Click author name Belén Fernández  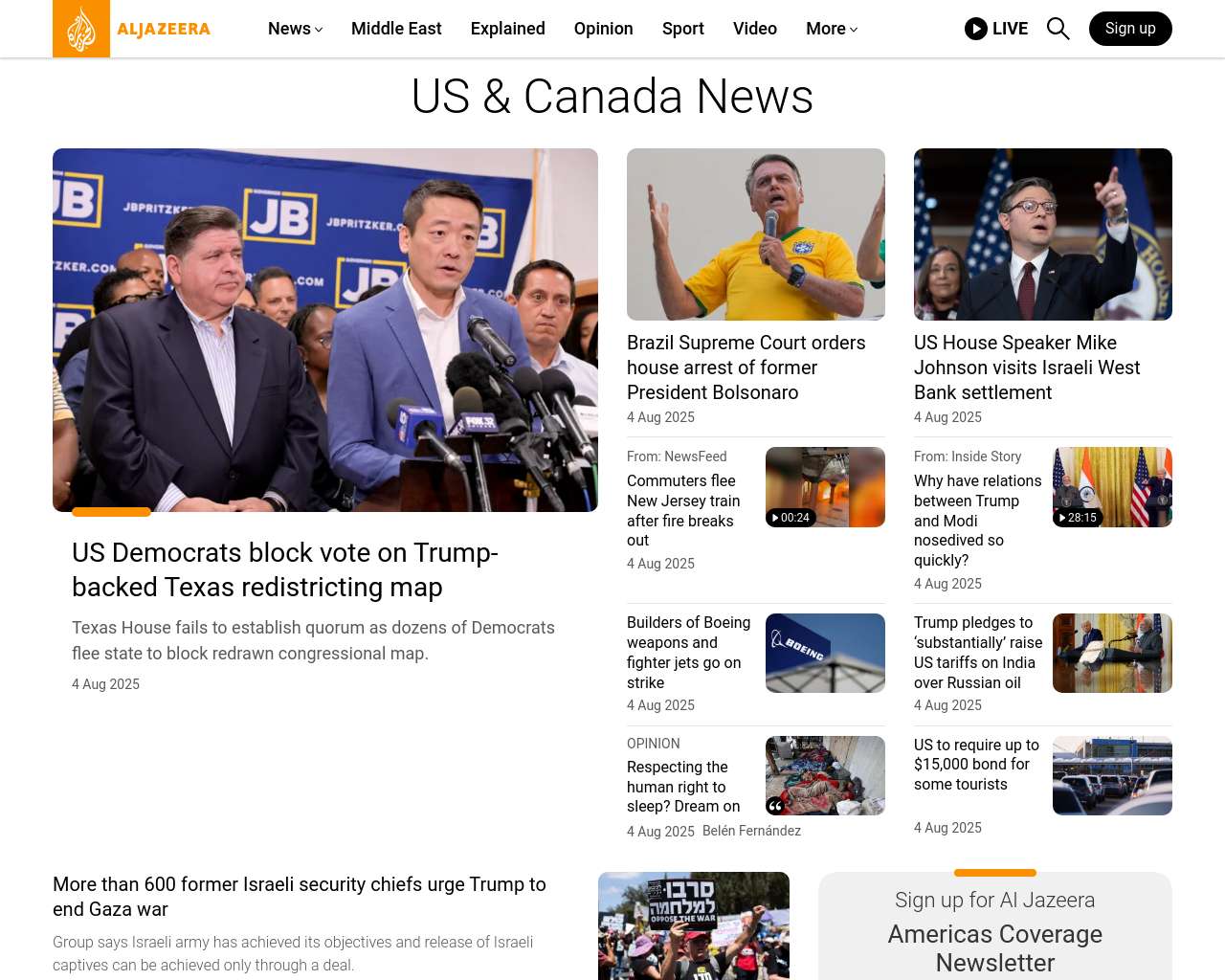click(751, 831)
